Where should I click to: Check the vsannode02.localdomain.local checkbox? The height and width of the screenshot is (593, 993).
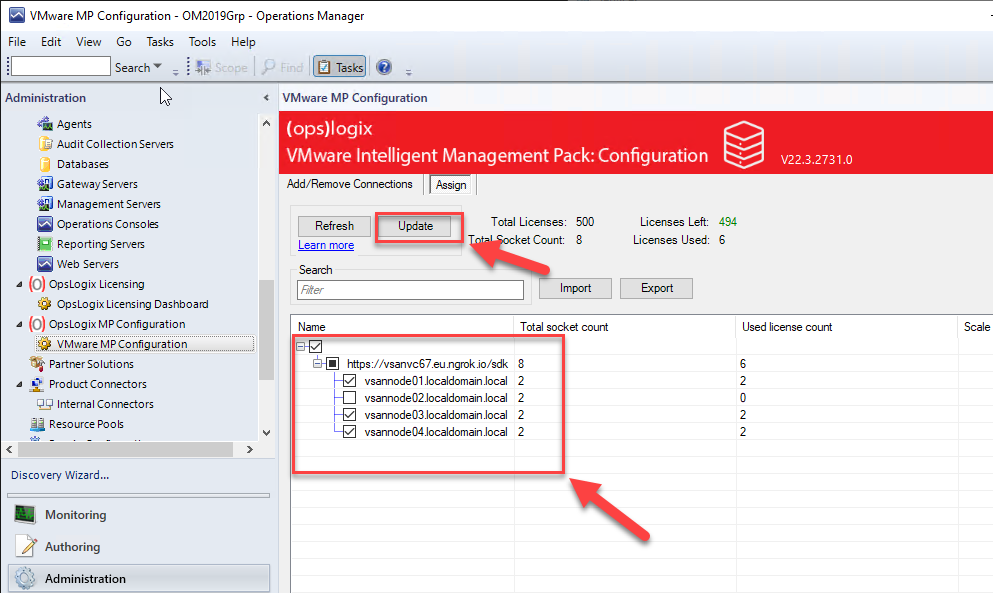349,398
